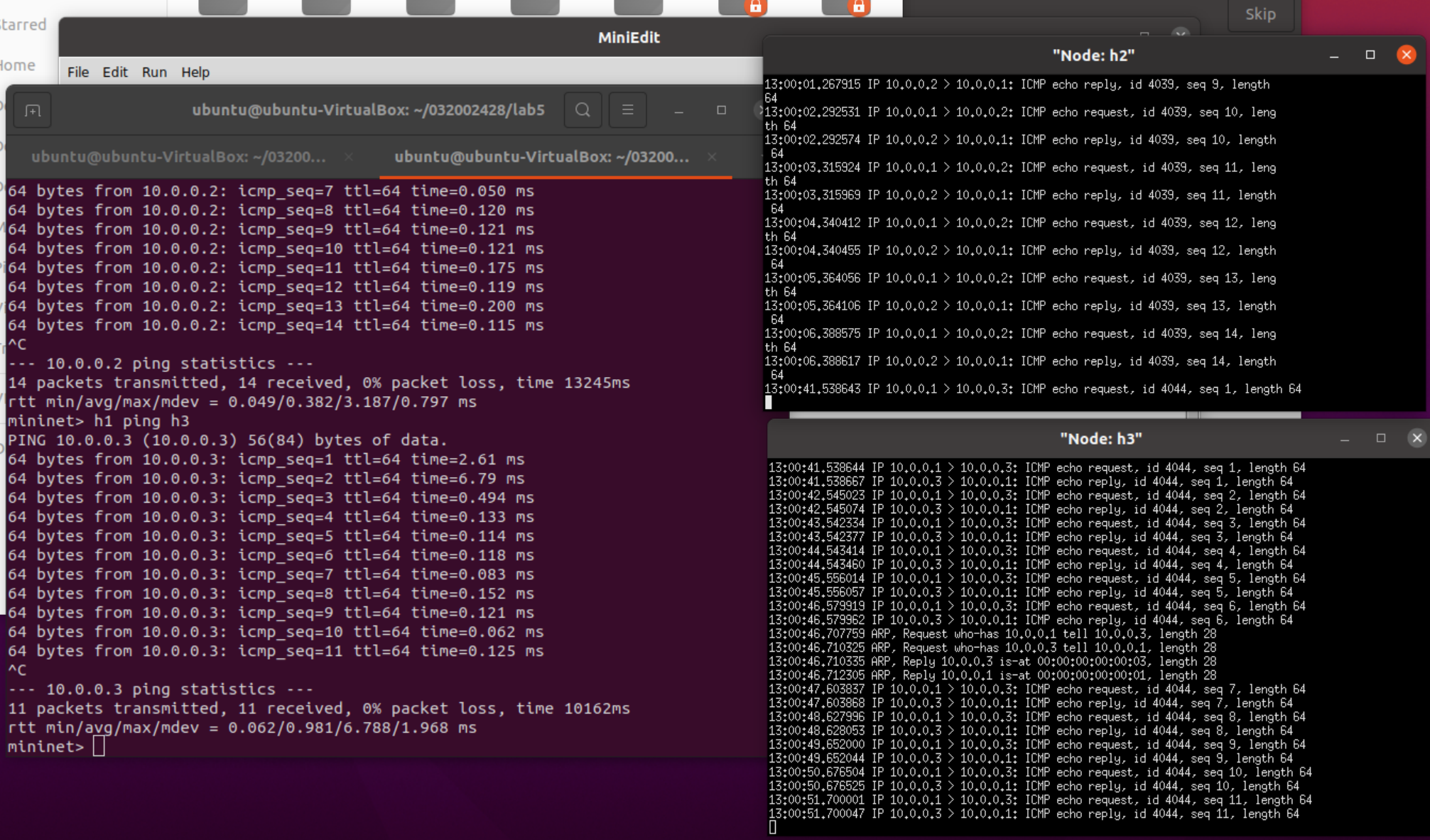The height and width of the screenshot is (840, 1430).
Task: Open MiniEdit File menu
Action: (78, 72)
